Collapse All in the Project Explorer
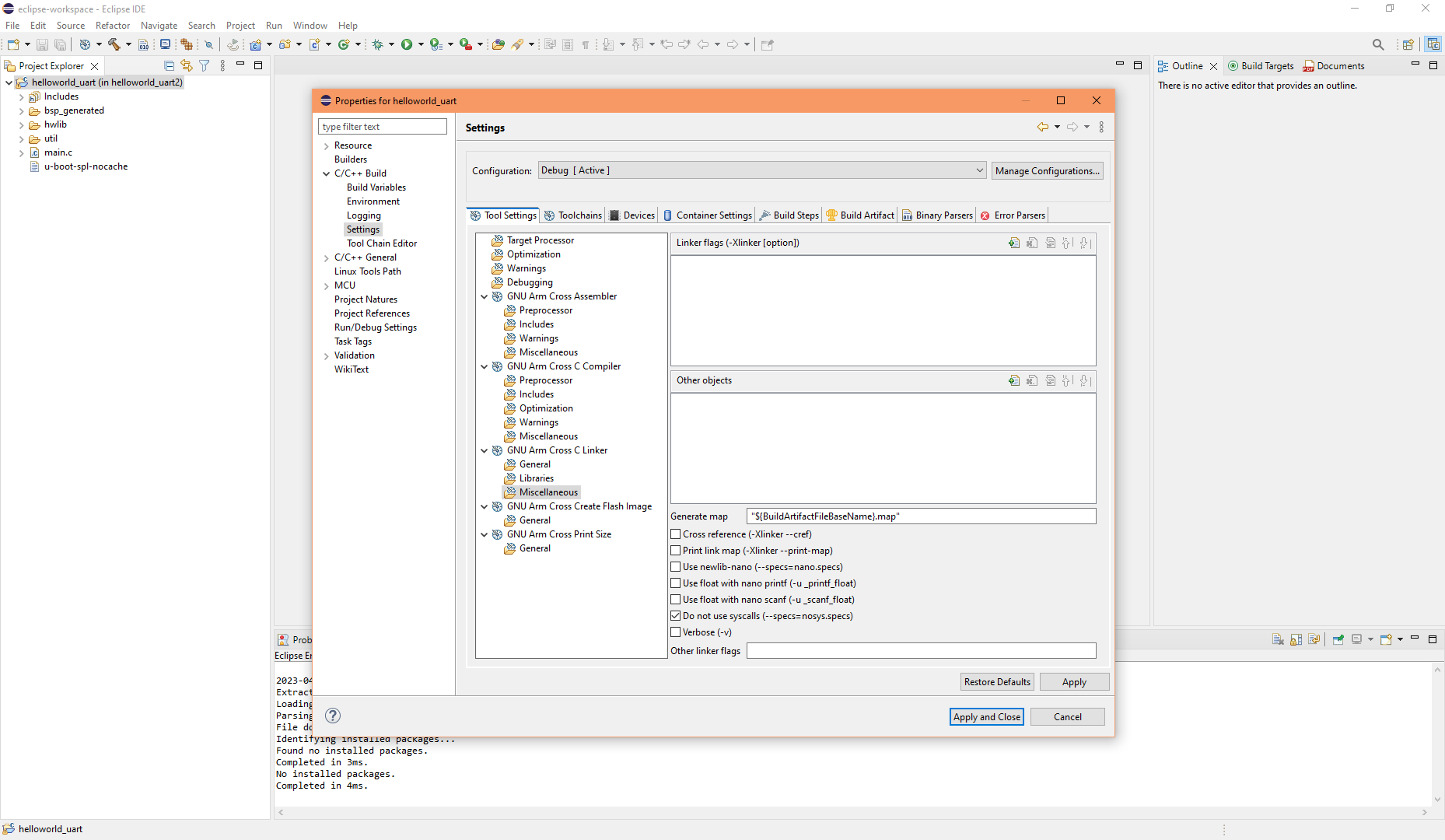Screen dimensions: 1445x840 pos(169,65)
